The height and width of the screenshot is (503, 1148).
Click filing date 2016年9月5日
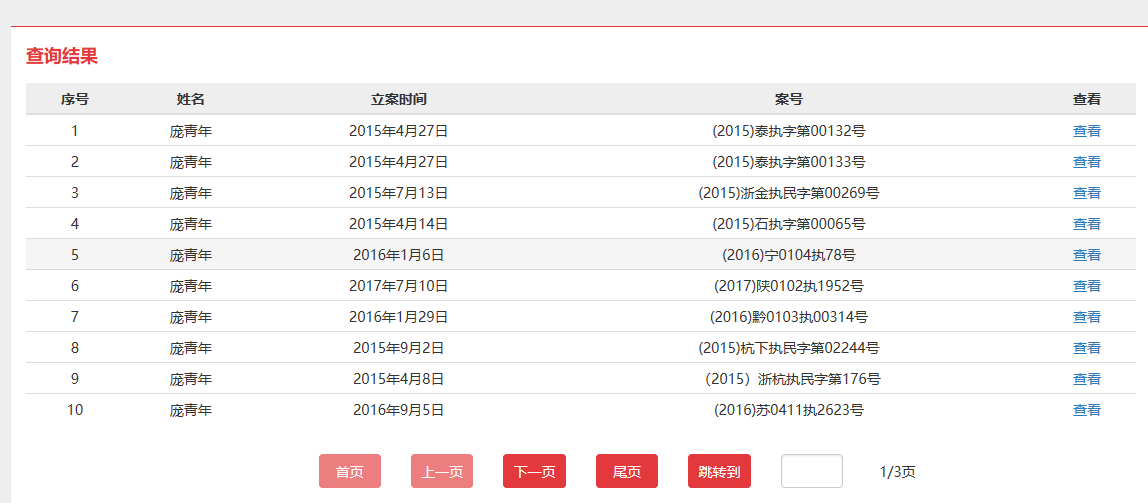pos(398,410)
